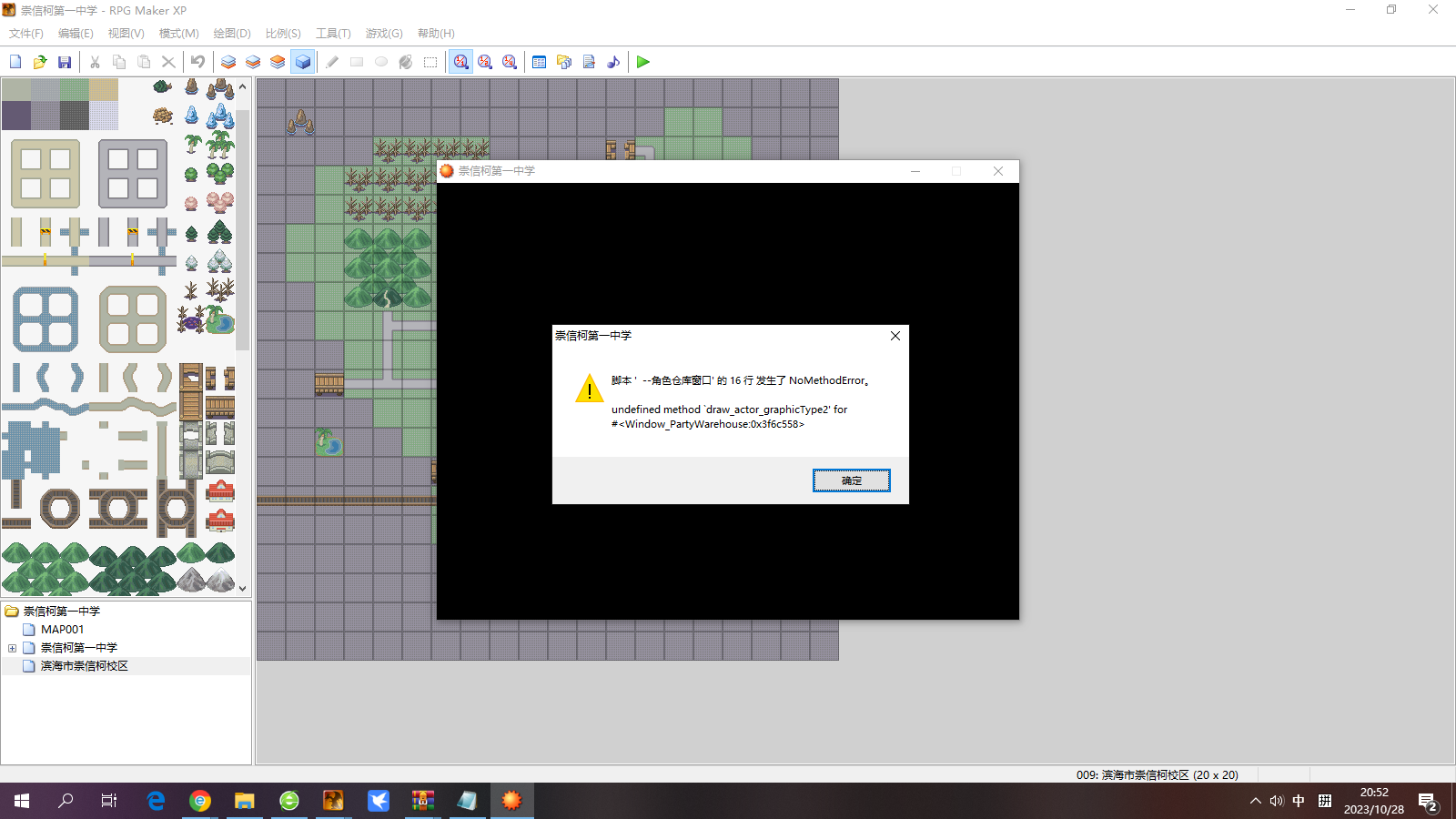Open the 绘图(D) menu
This screenshot has height=819, width=1456.
coord(232,34)
